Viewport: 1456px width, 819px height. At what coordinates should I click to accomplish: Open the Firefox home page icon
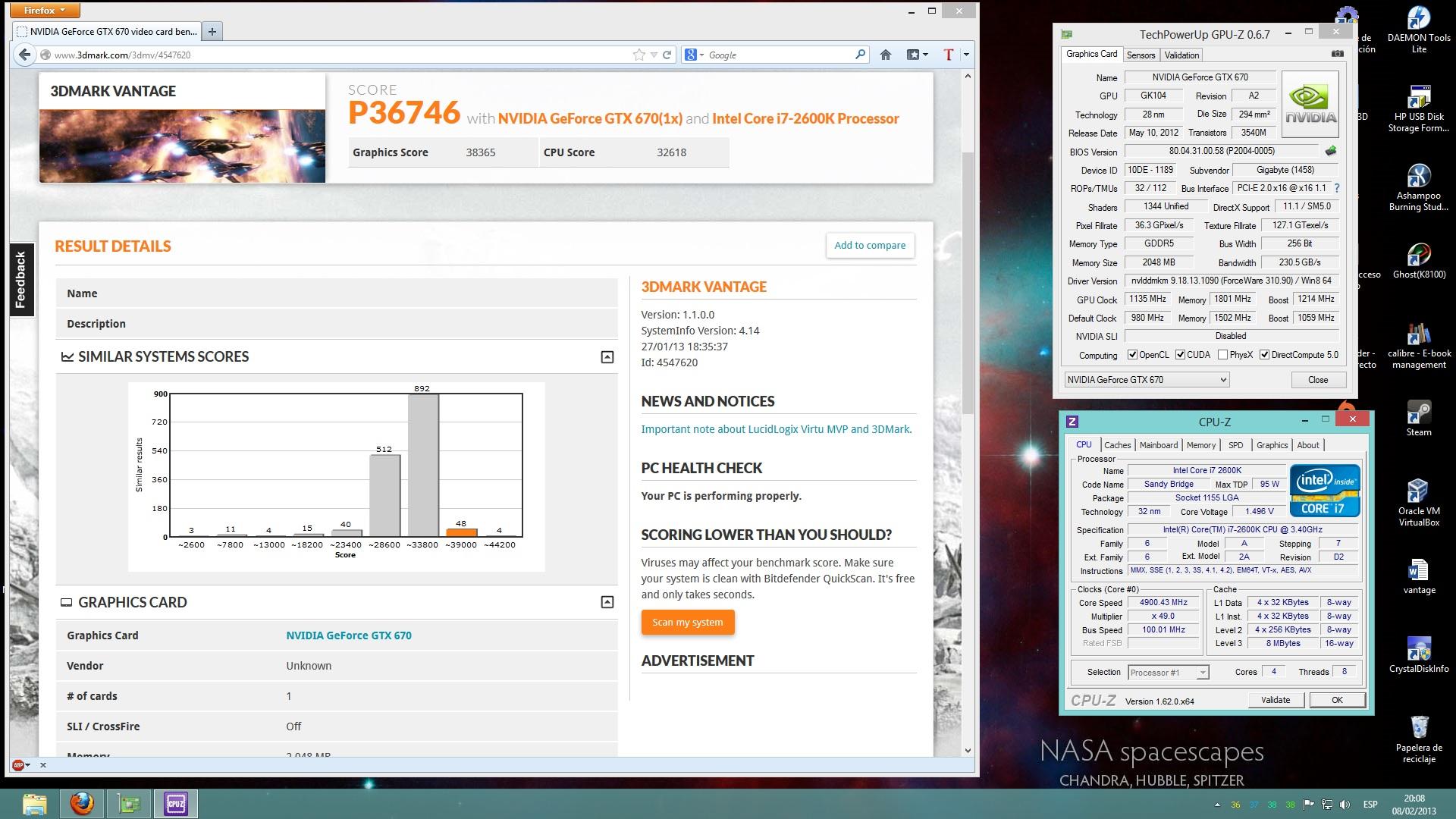click(886, 55)
